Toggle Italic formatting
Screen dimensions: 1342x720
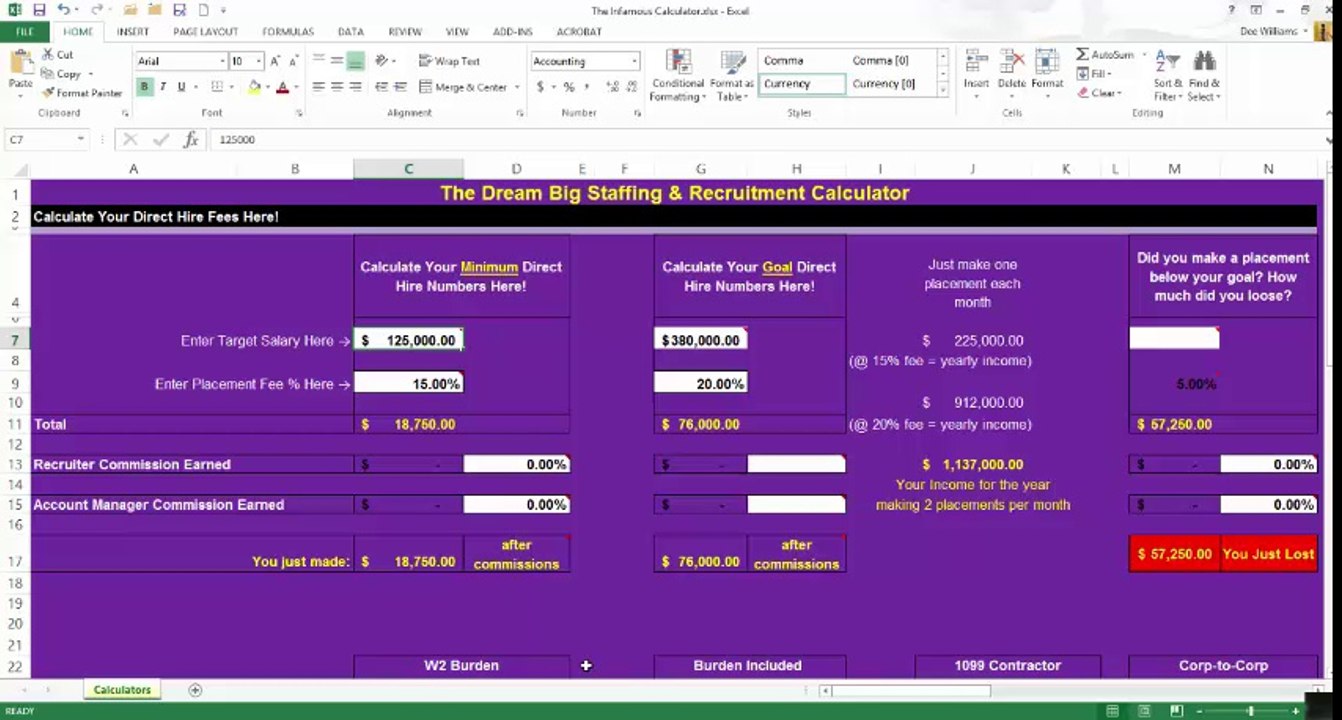[164, 87]
